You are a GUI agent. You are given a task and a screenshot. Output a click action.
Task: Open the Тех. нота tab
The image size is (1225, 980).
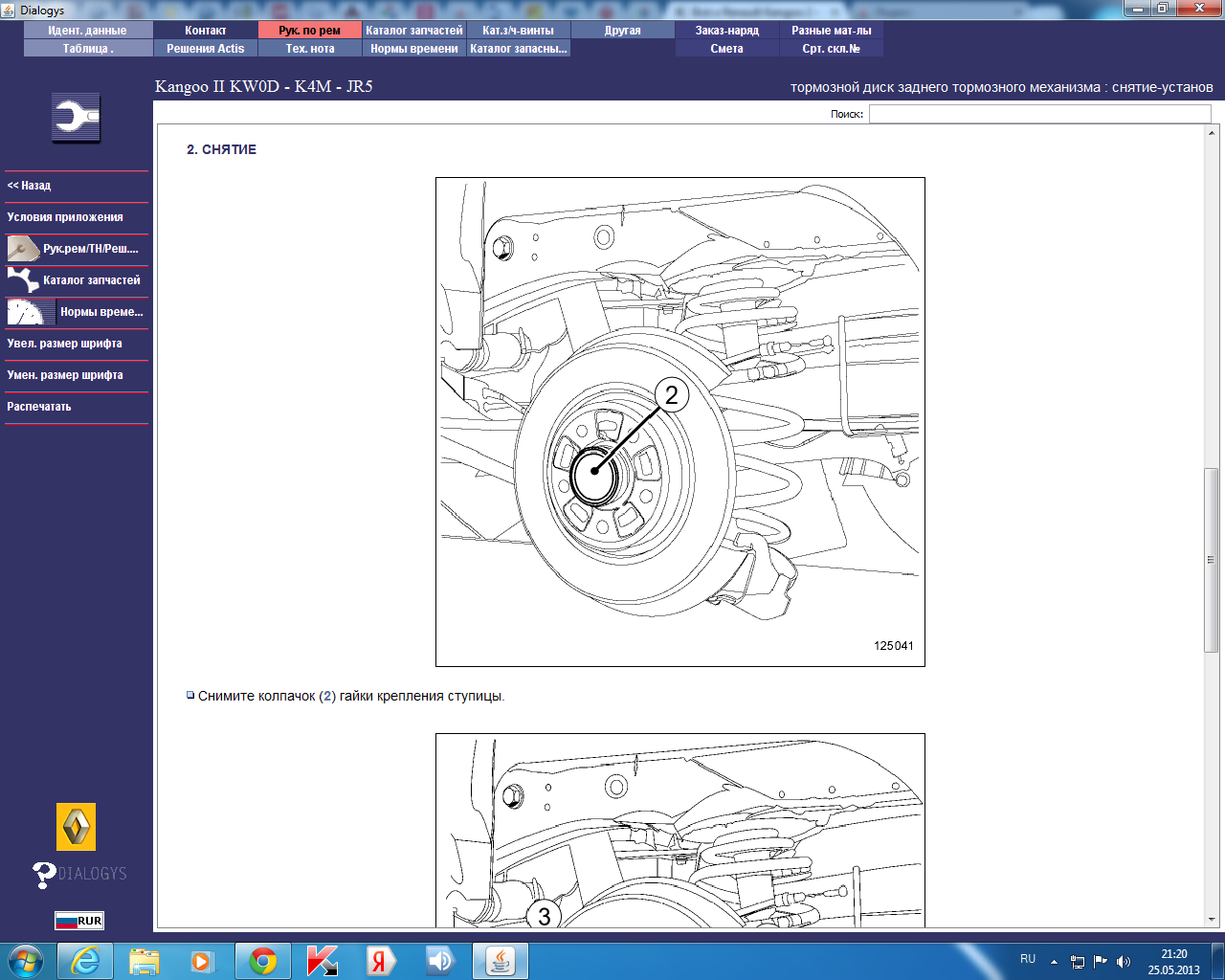[310, 49]
